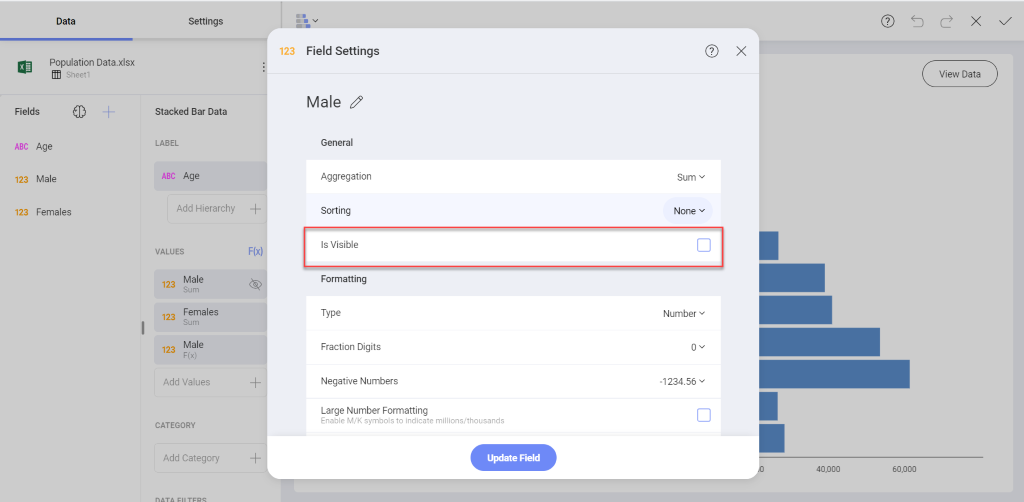Viewport: 1024px width, 502px height.
Task: Click the ABC icon next to Age field
Action: coord(22,147)
